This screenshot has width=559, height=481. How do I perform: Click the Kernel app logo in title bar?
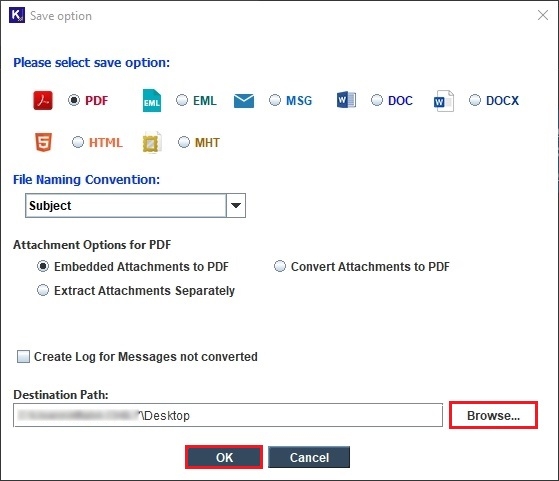point(17,15)
